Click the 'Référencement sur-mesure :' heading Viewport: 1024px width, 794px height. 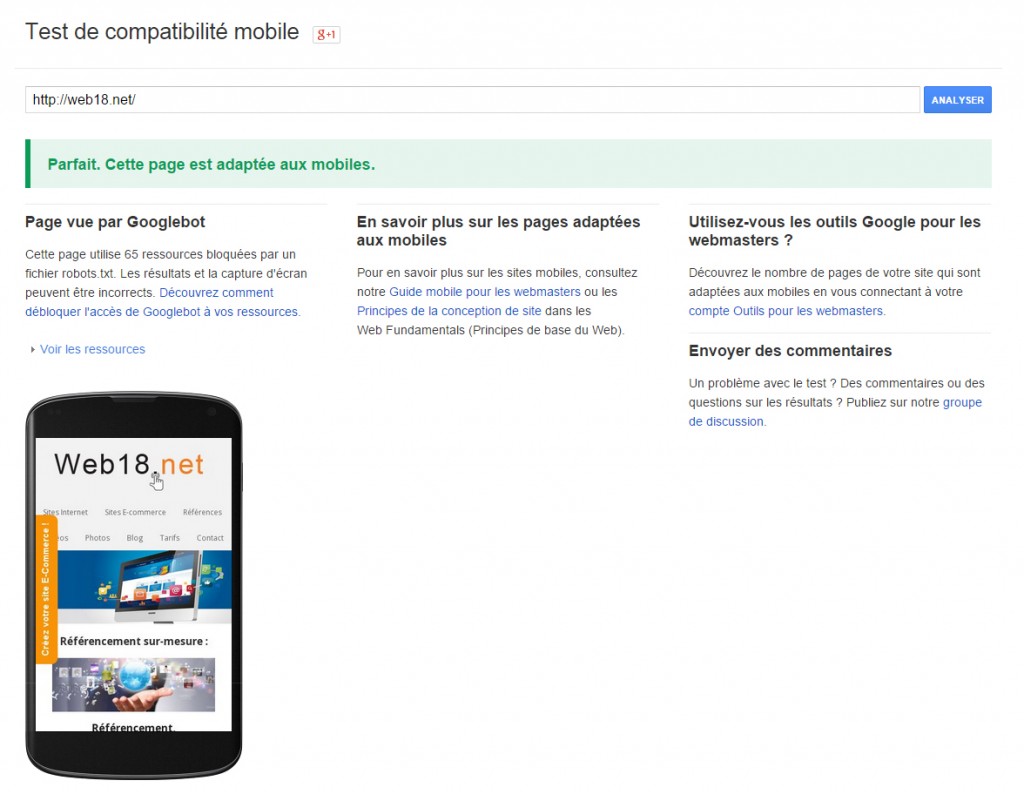[x=134, y=641]
